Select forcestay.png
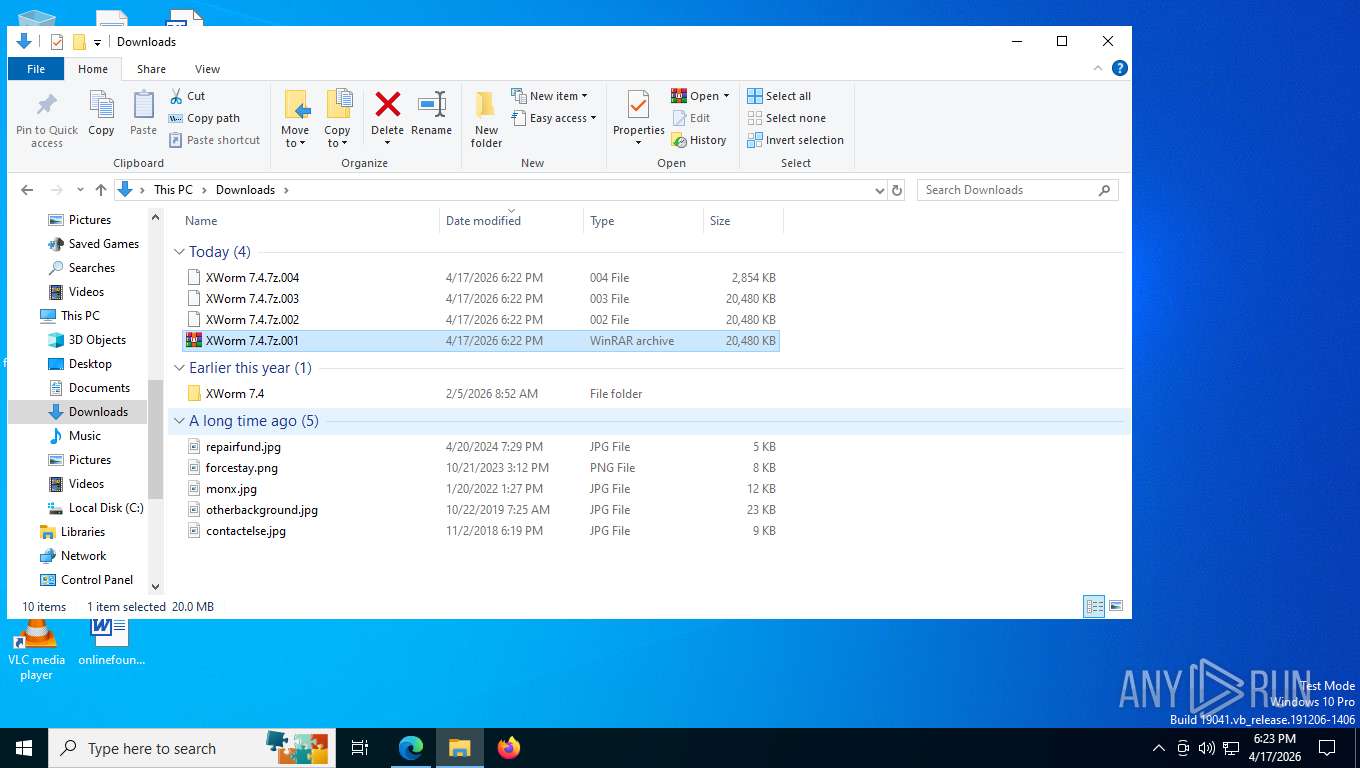The height and width of the screenshot is (768, 1360). click(x=481, y=468)
